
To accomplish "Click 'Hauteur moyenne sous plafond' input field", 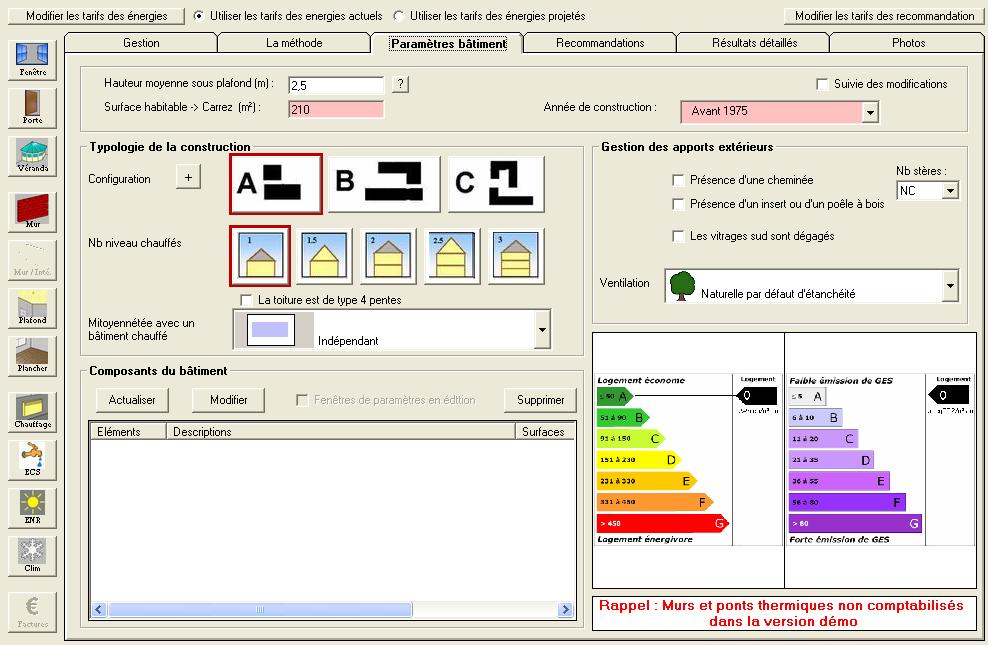I will 336,85.
